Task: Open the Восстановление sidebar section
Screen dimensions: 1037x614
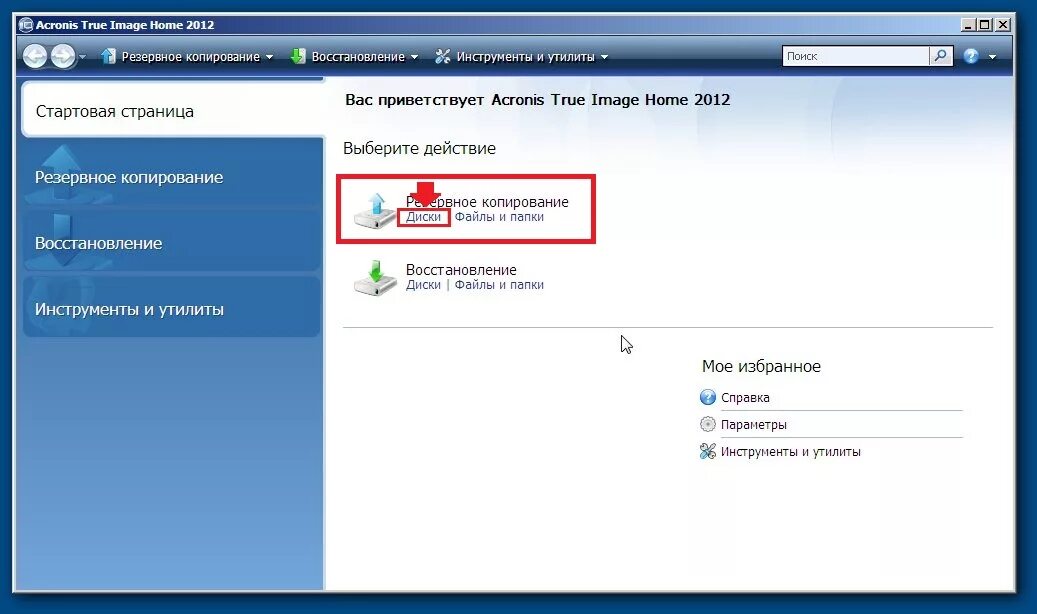Action: pos(172,243)
